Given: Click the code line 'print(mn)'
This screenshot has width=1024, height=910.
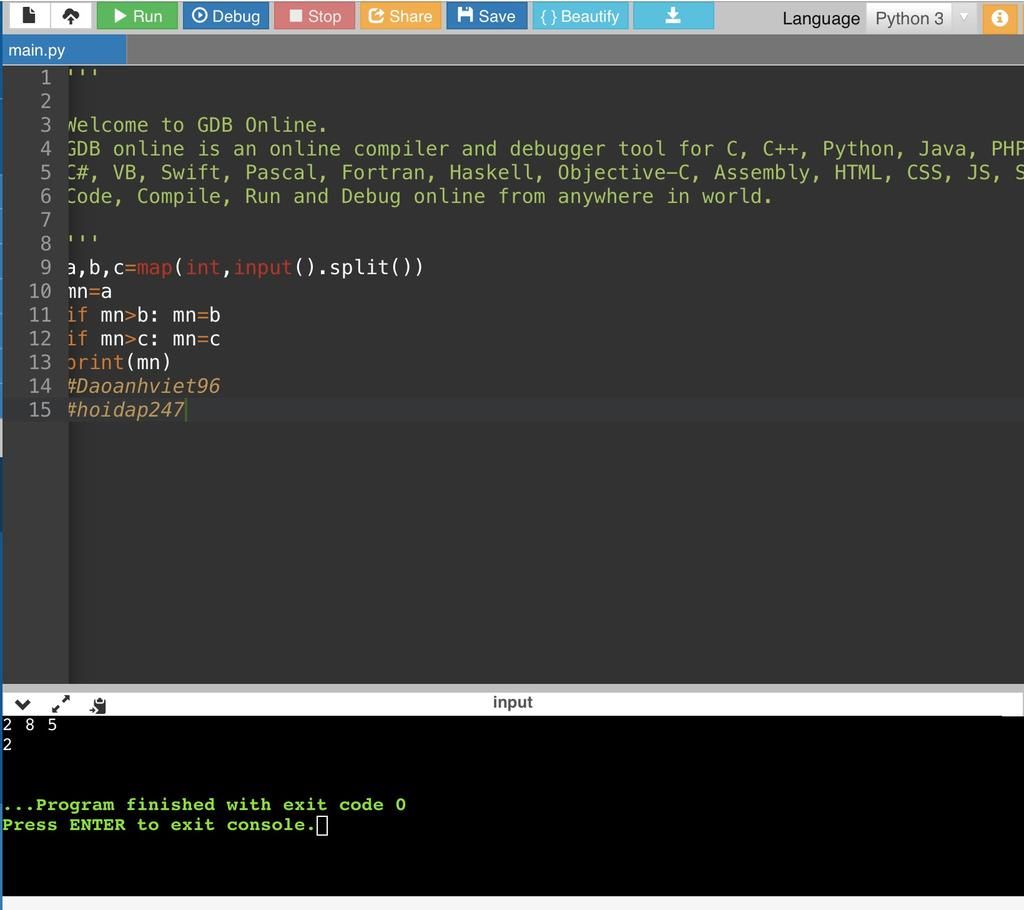Looking at the screenshot, I should pos(119,363).
